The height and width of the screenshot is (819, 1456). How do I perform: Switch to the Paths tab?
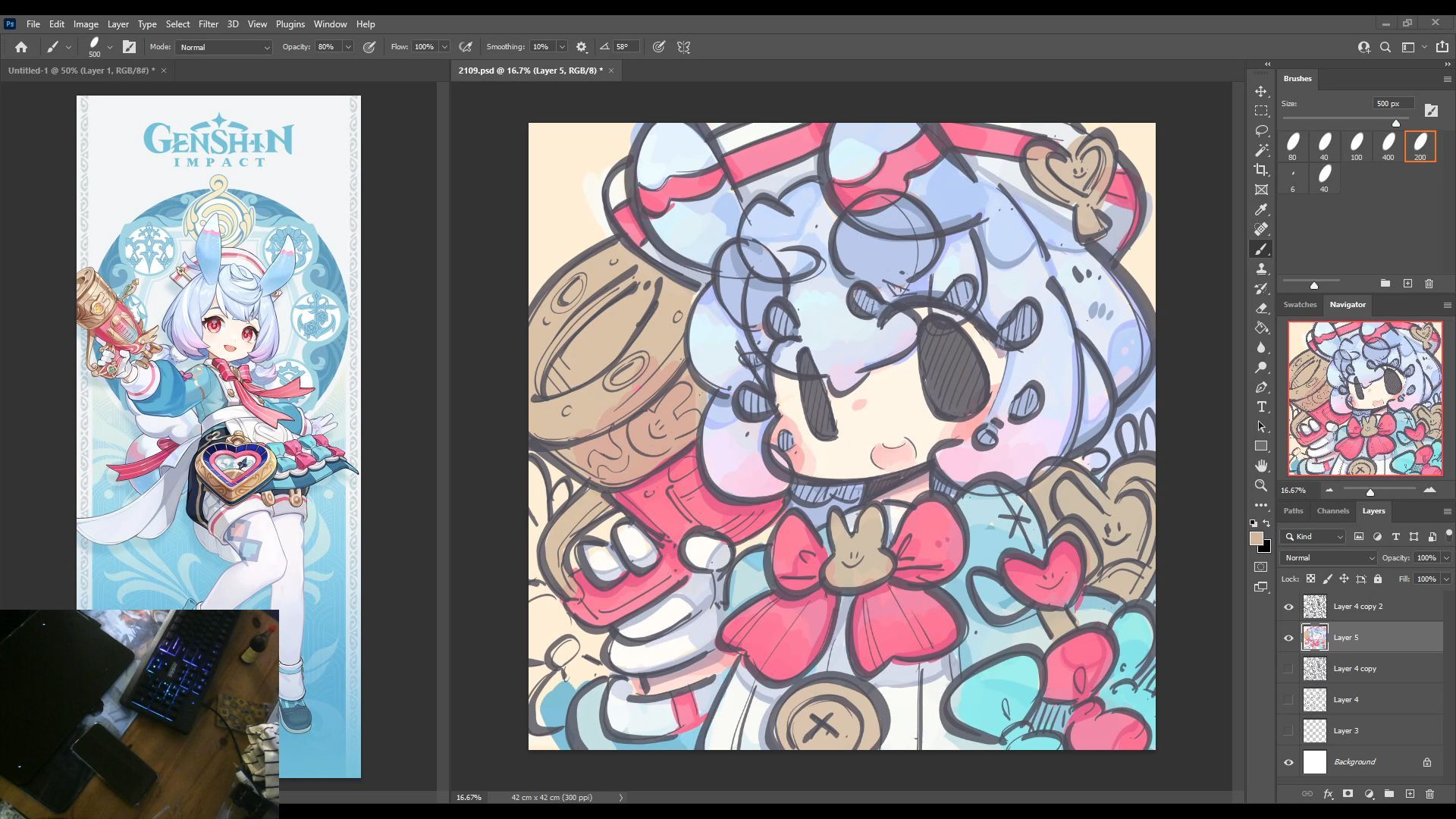point(1293,510)
